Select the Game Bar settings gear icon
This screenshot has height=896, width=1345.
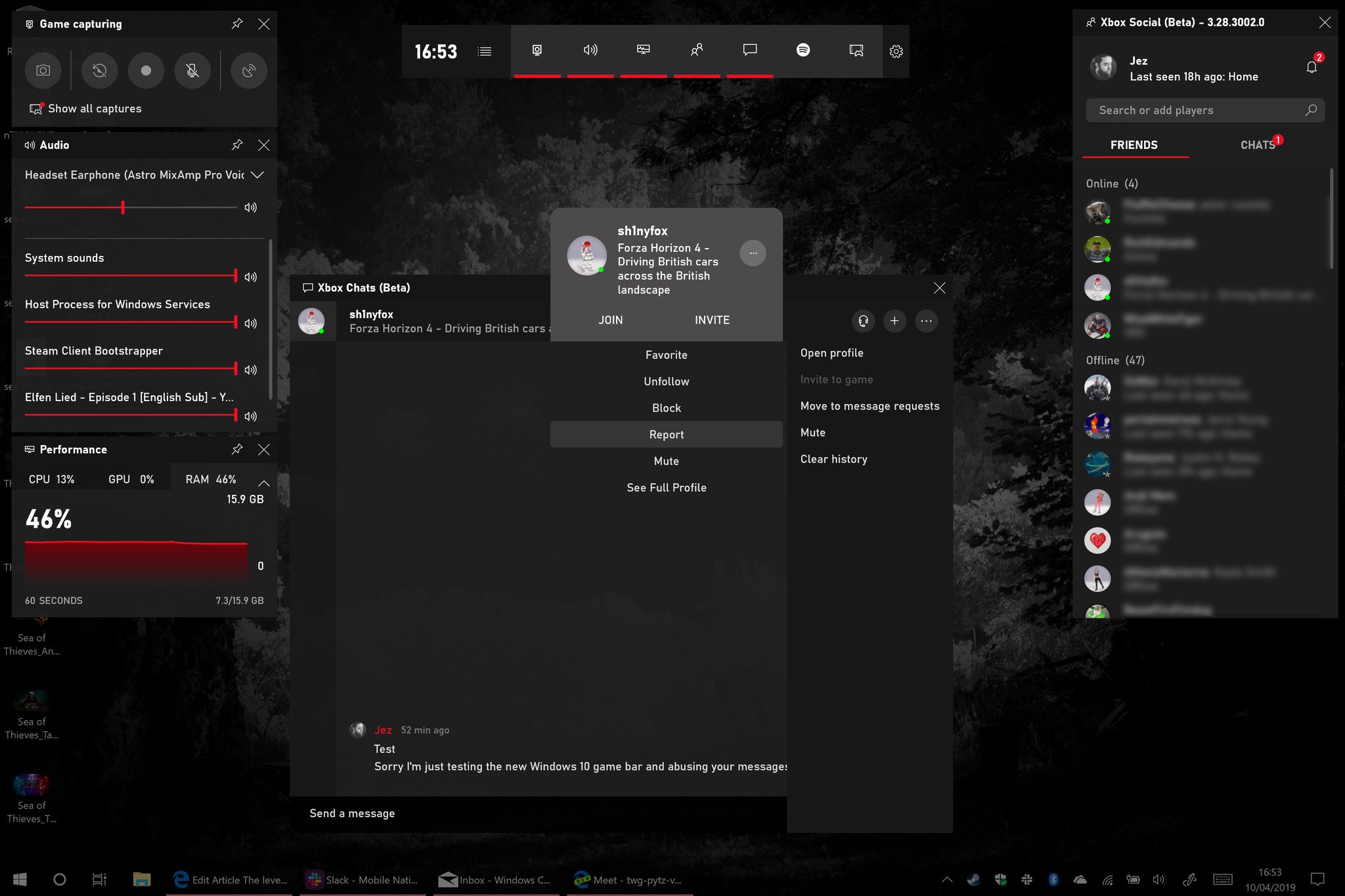tap(895, 50)
